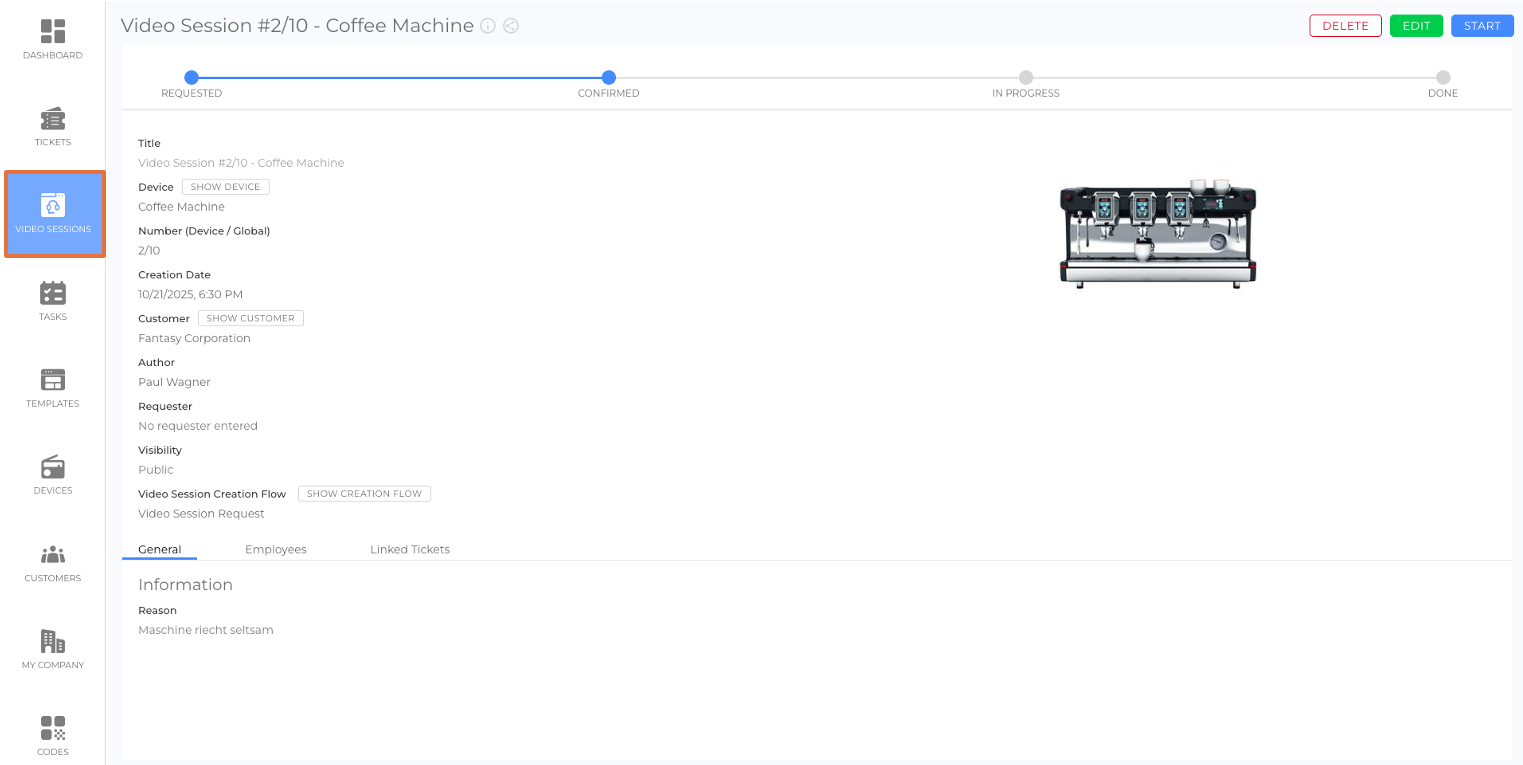Go to Tickets in the sidebar
The image size is (1523, 765).
click(x=53, y=119)
